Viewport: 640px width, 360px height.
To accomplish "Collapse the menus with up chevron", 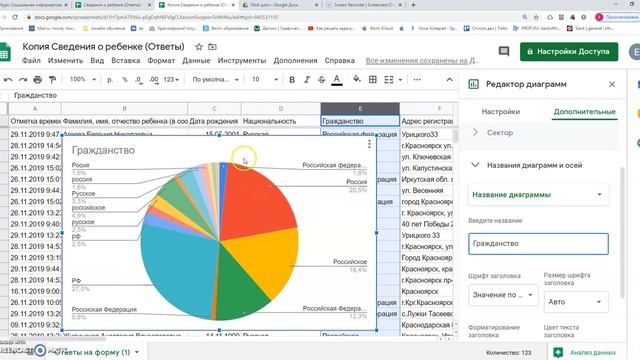I will 449,80.
